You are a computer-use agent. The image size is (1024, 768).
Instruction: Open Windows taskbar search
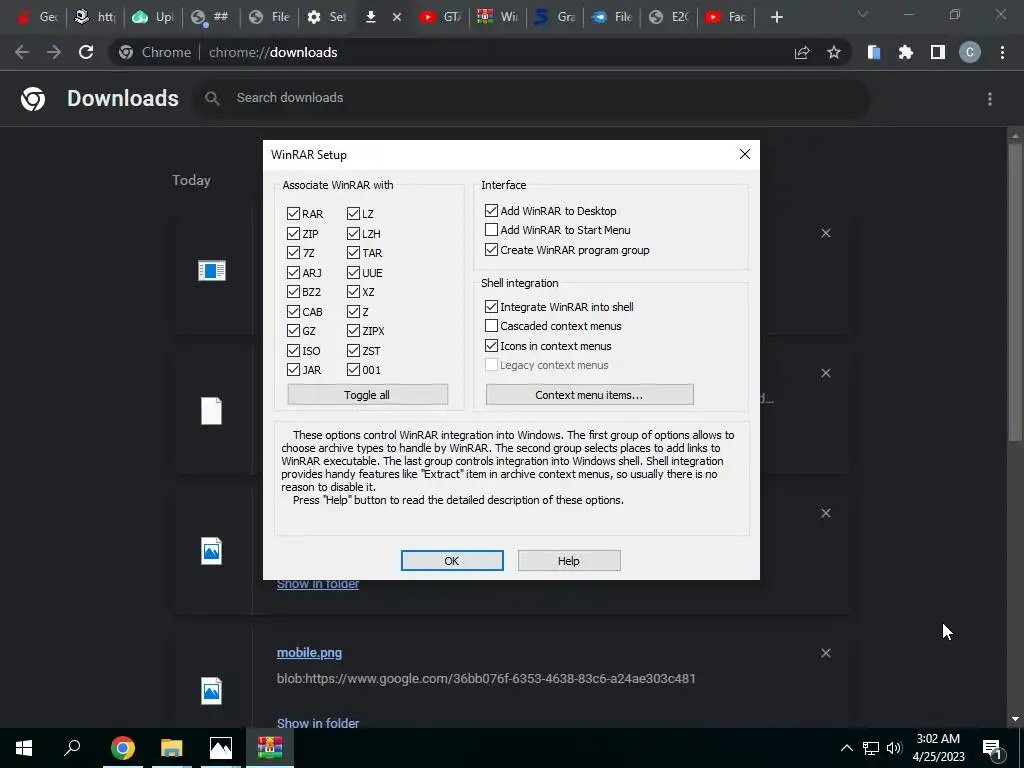pyautogui.click(x=72, y=748)
